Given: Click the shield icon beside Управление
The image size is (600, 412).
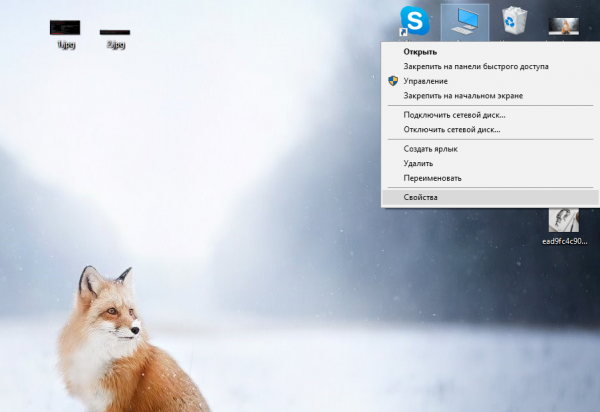Looking at the screenshot, I should (x=393, y=81).
